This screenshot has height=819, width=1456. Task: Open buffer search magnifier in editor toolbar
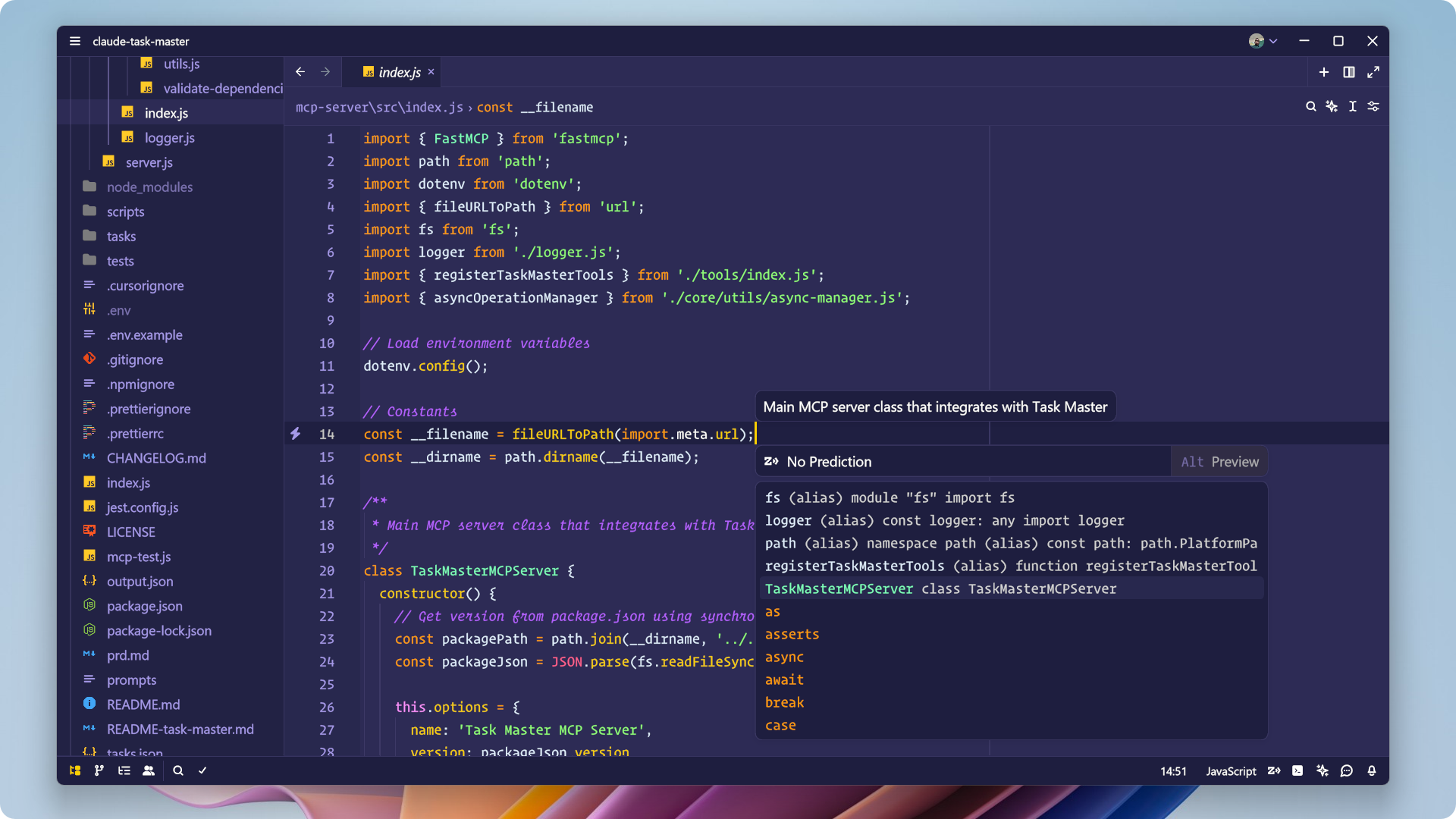pyautogui.click(x=1310, y=106)
